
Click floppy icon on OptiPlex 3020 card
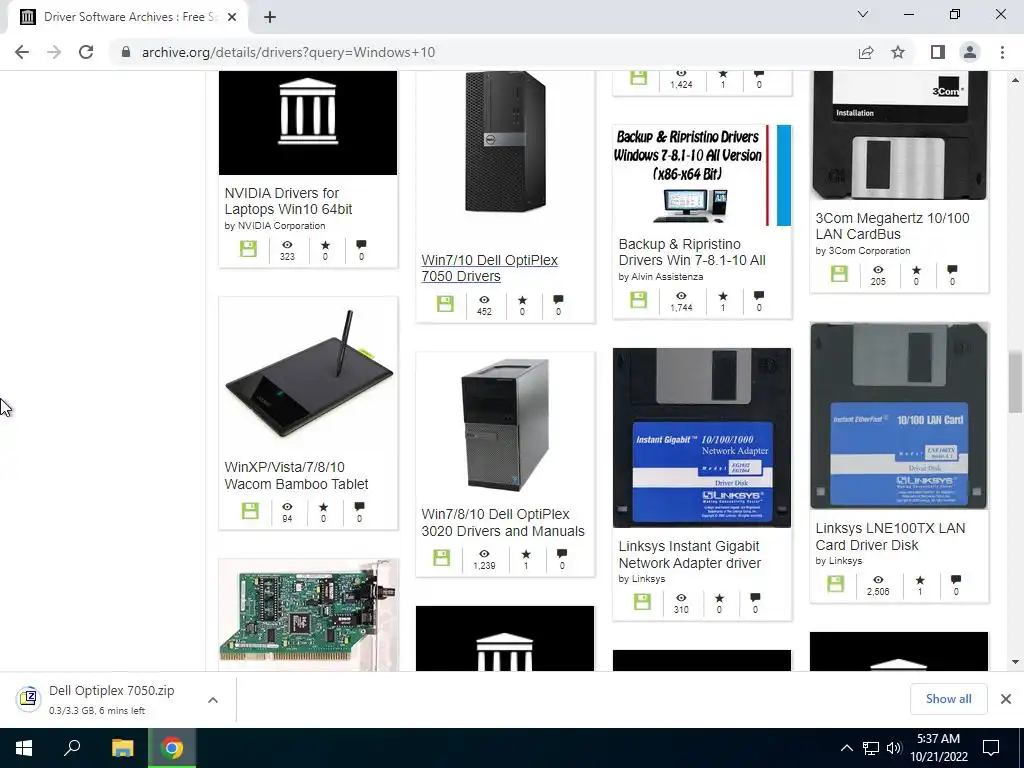442,558
